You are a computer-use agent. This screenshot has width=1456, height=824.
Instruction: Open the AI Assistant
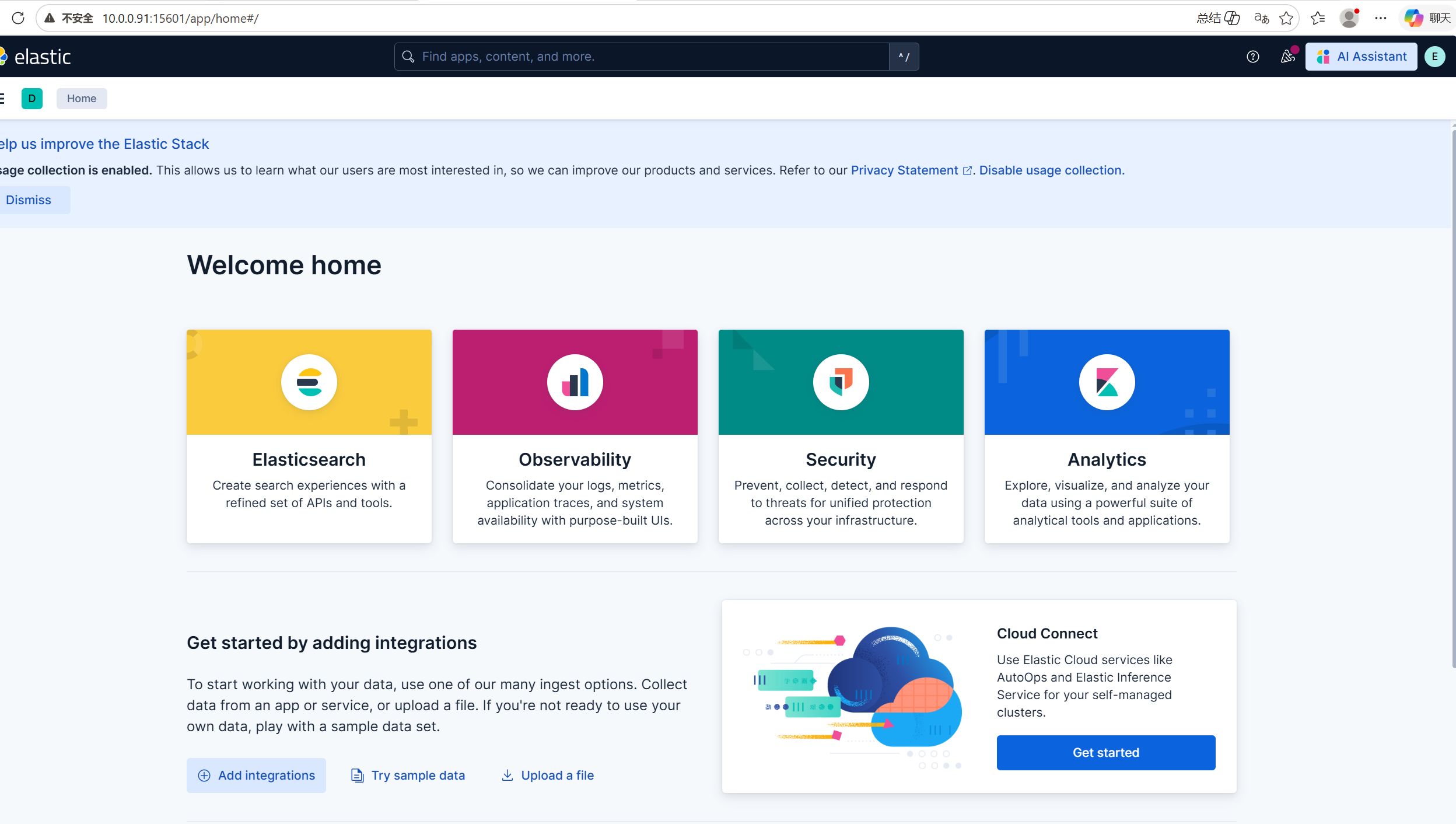pos(1361,57)
